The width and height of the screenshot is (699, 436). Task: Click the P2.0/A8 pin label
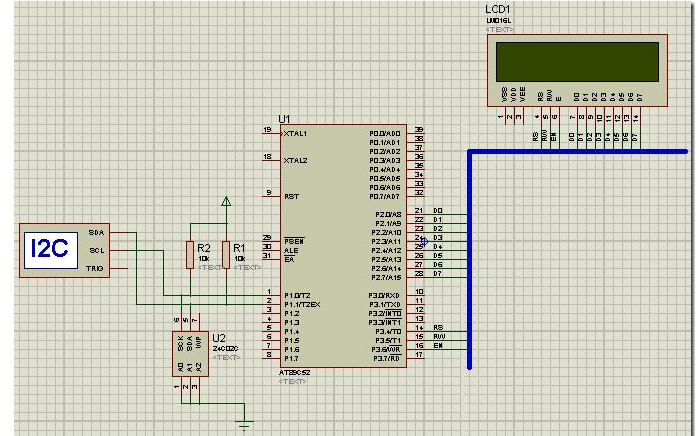pyautogui.click(x=388, y=214)
